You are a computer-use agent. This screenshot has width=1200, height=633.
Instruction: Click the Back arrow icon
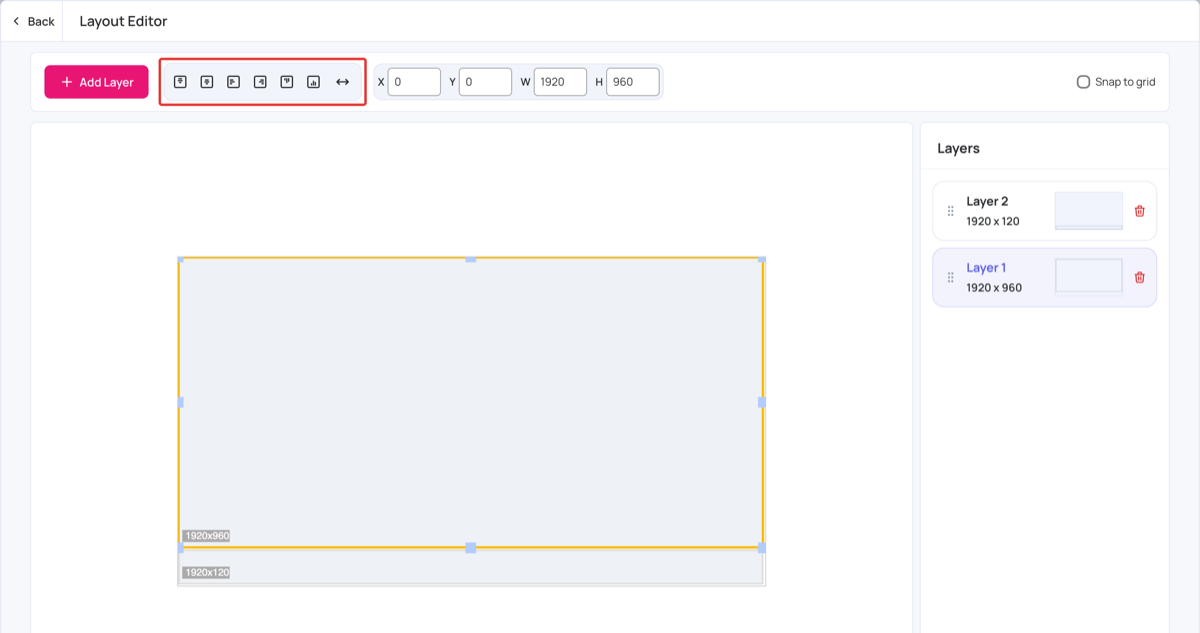click(x=16, y=21)
